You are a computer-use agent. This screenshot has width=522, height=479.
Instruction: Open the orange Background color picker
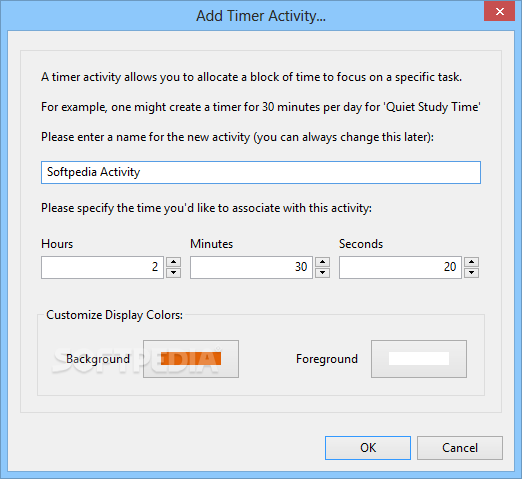(x=191, y=359)
